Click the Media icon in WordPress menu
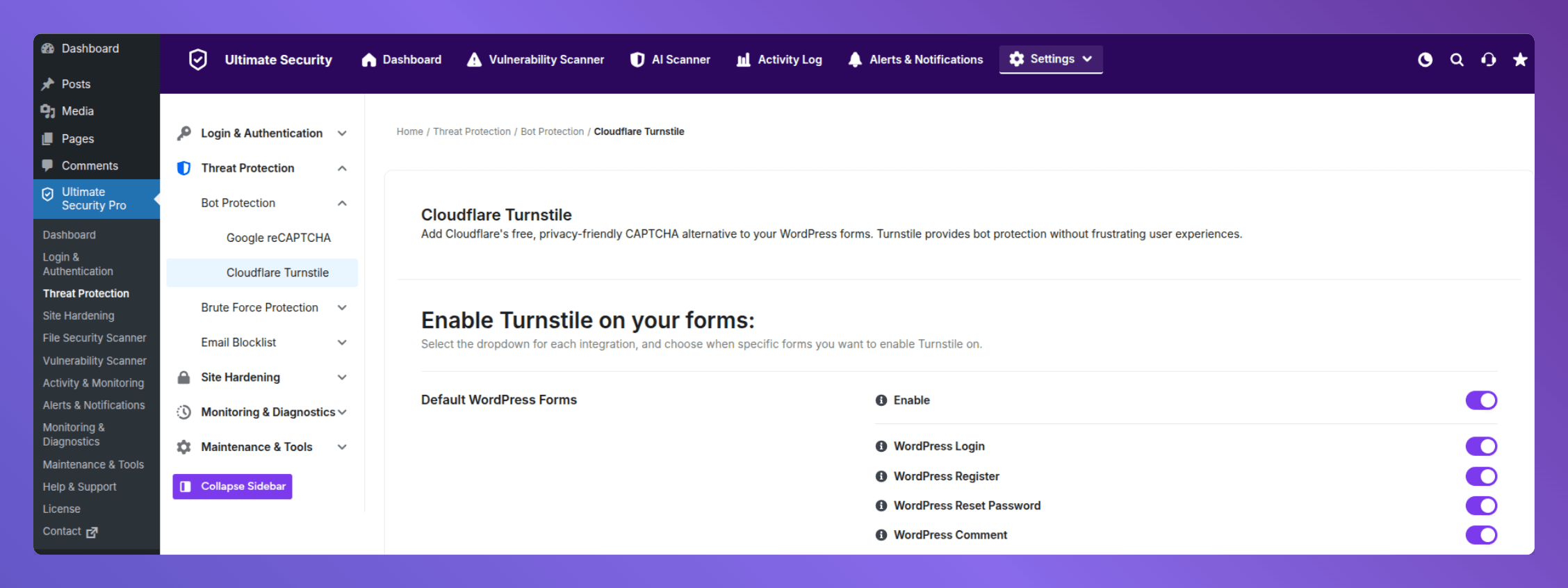The image size is (1568, 588). pyautogui.click(x=47, y=111)
